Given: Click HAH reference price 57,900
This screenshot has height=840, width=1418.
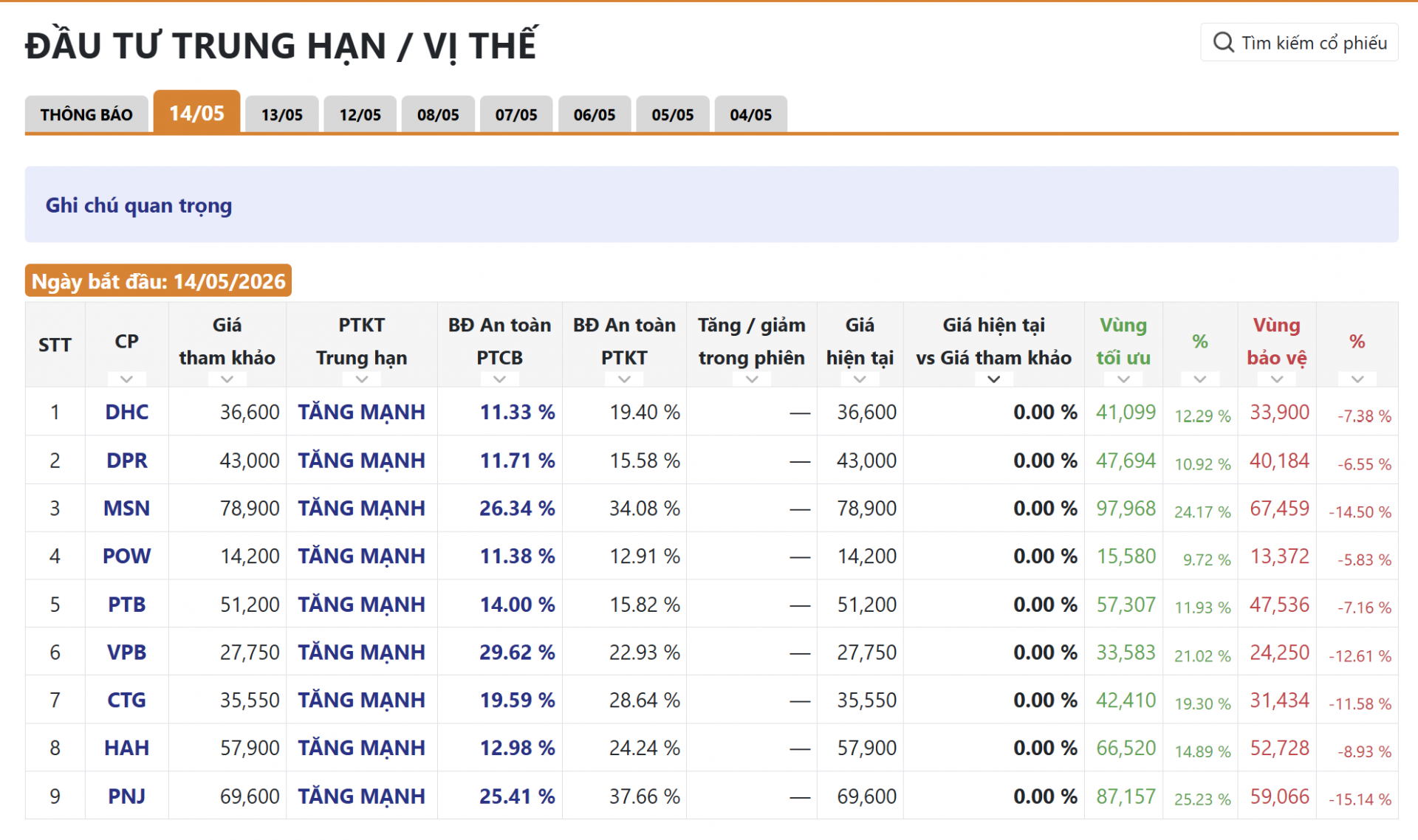Looking at the screenshot, I should (x=250, y=748).
